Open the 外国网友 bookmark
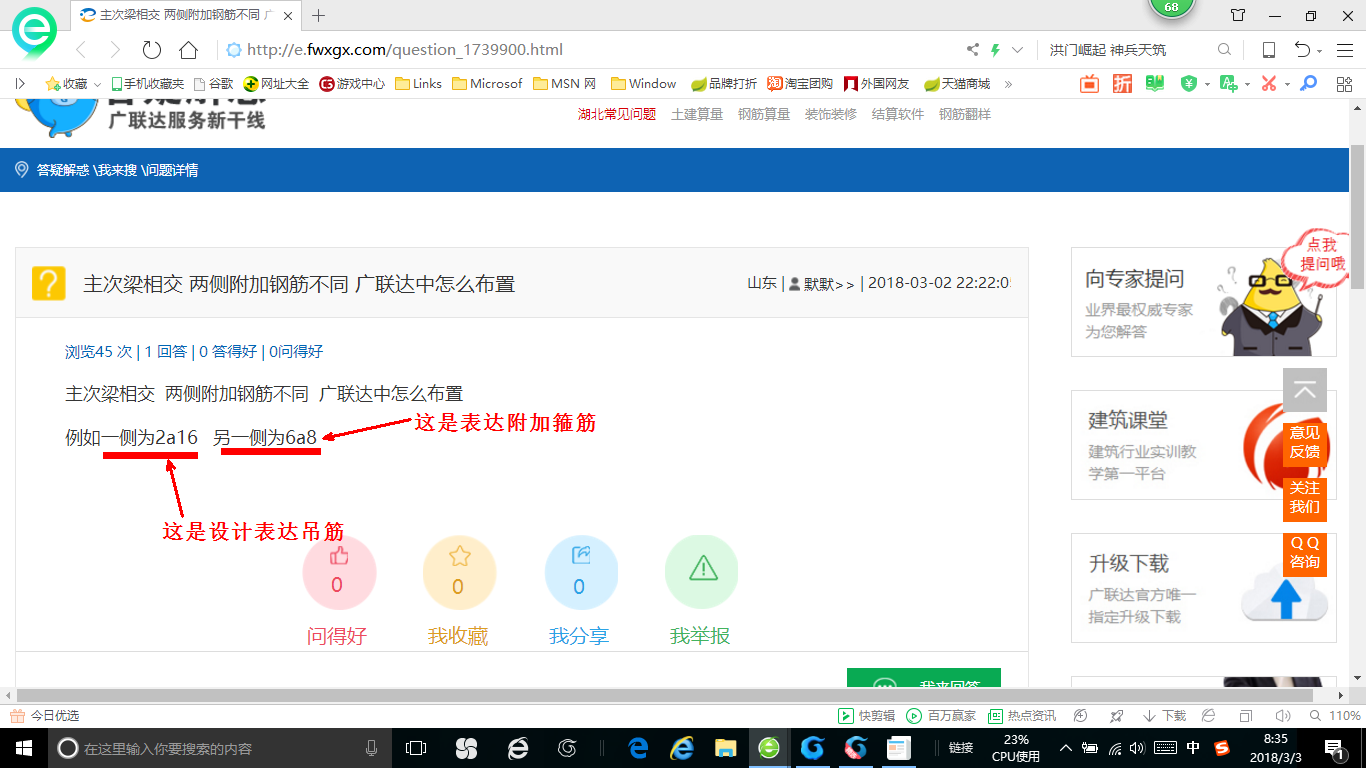Viewport: 1366px width, 768px height. point(876,84)
